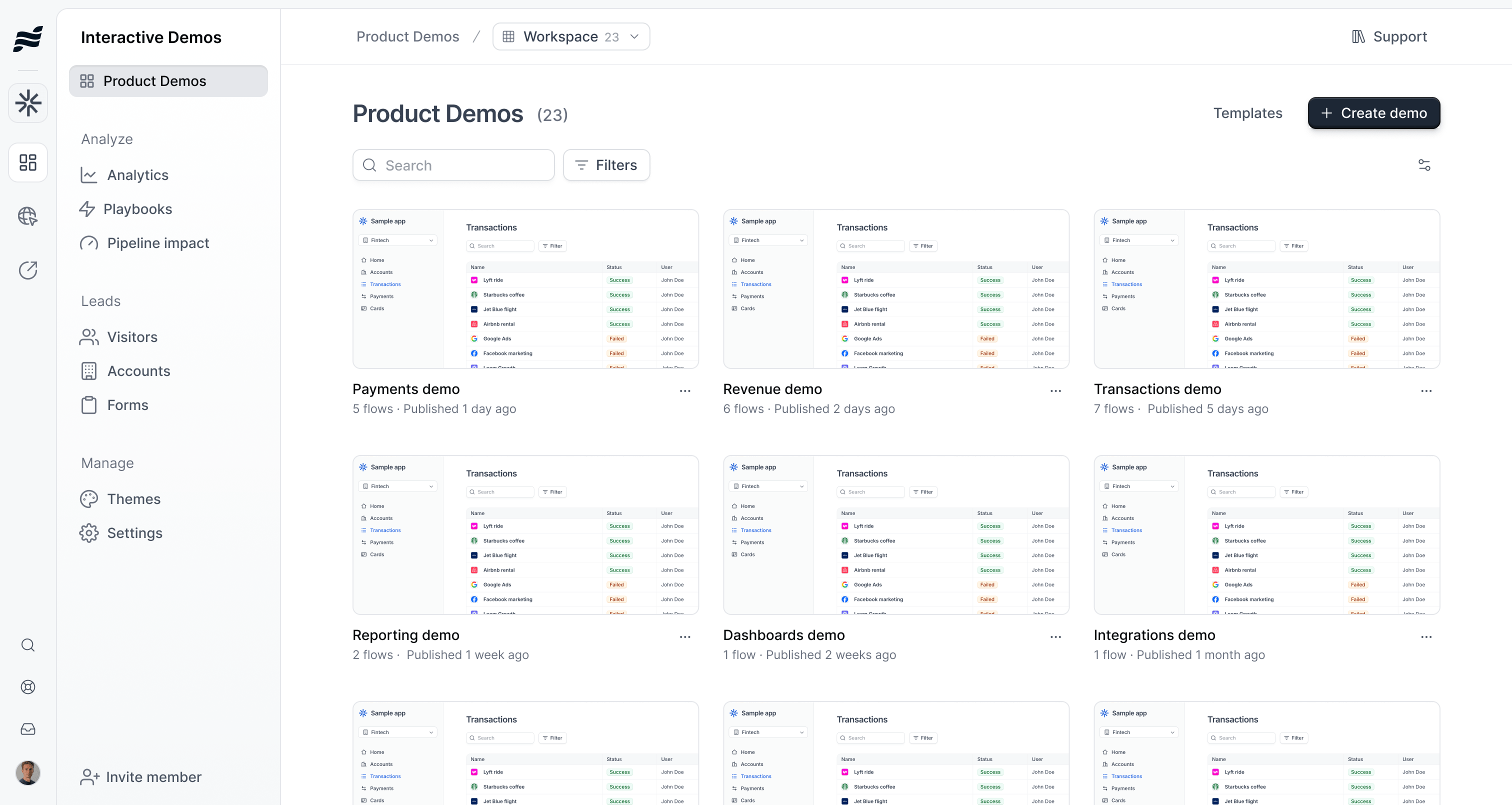Click the globe icon in left rail
This screenshot has height=805, width=1512.
(x=27, y=216)
